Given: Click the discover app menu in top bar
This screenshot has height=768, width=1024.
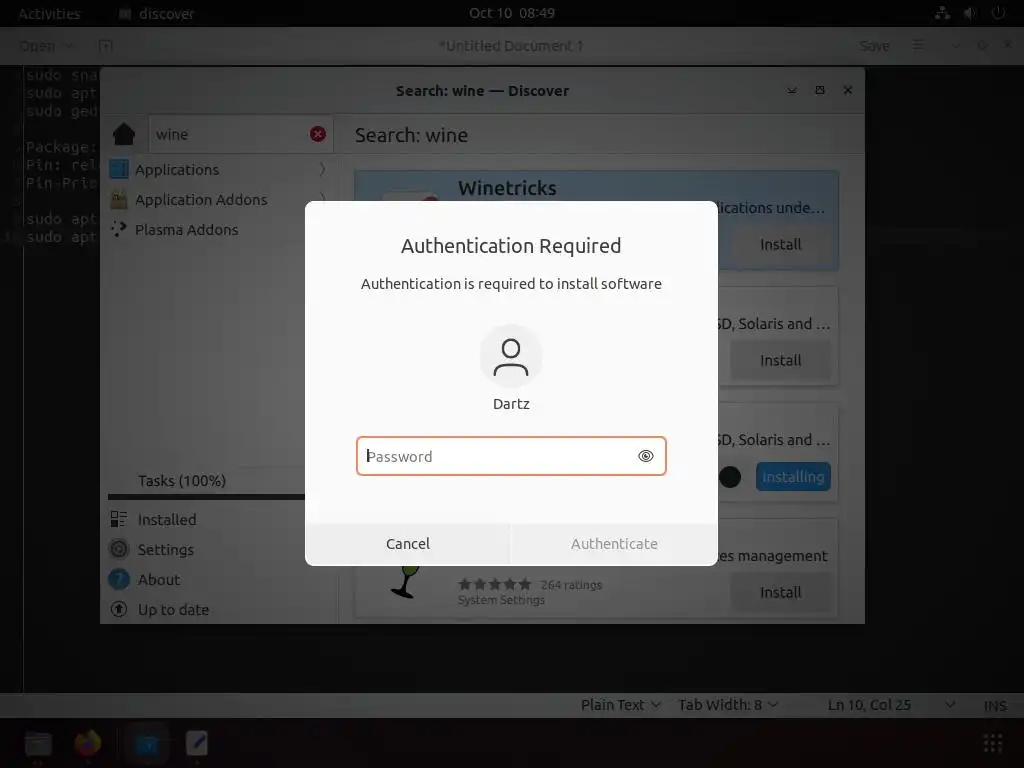Looking at the screenshot, I should tap(157, 14).
